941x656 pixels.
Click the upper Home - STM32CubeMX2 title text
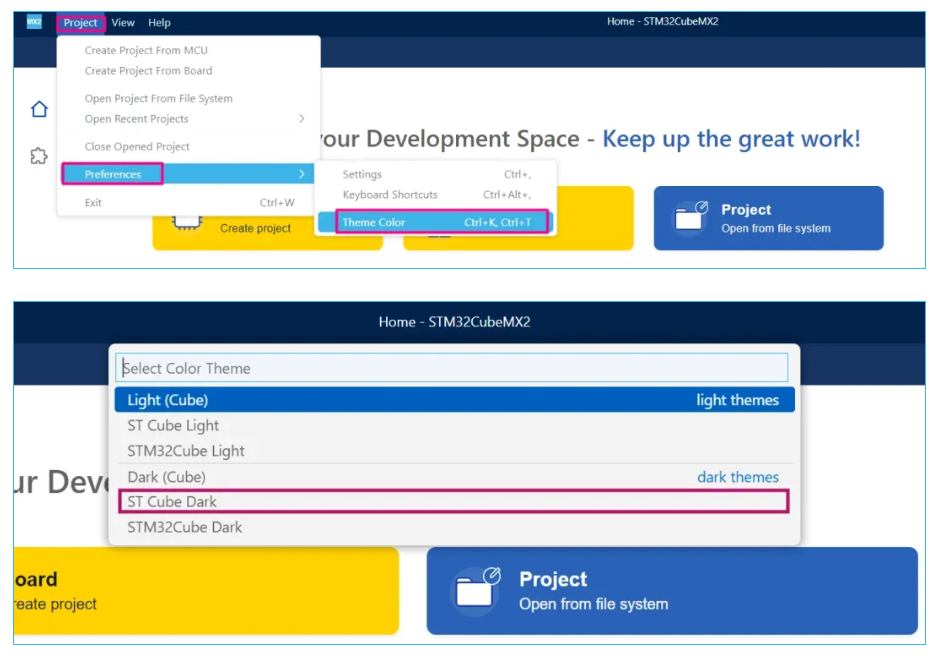pyautogui.click(x=663, y=22)
